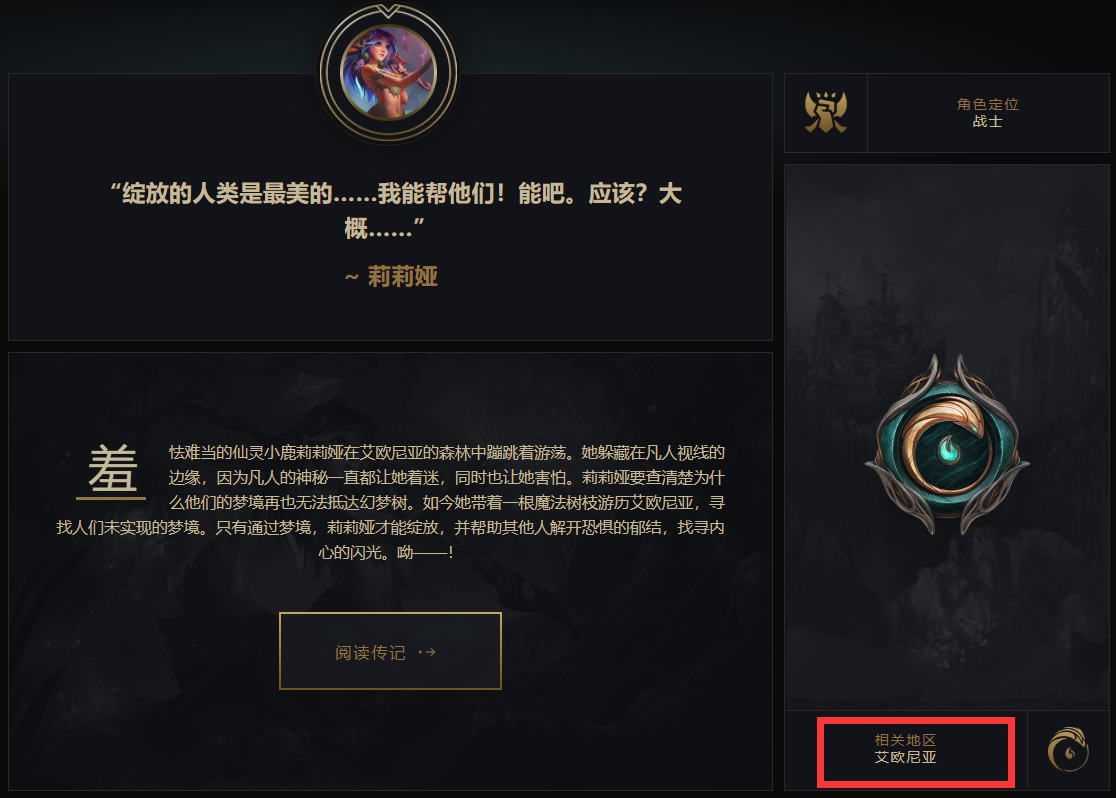Viewport: 1116px width, 798px height.
Task: Open the 艾欧尼亚 related region link
Action: (x=905, y=757)
